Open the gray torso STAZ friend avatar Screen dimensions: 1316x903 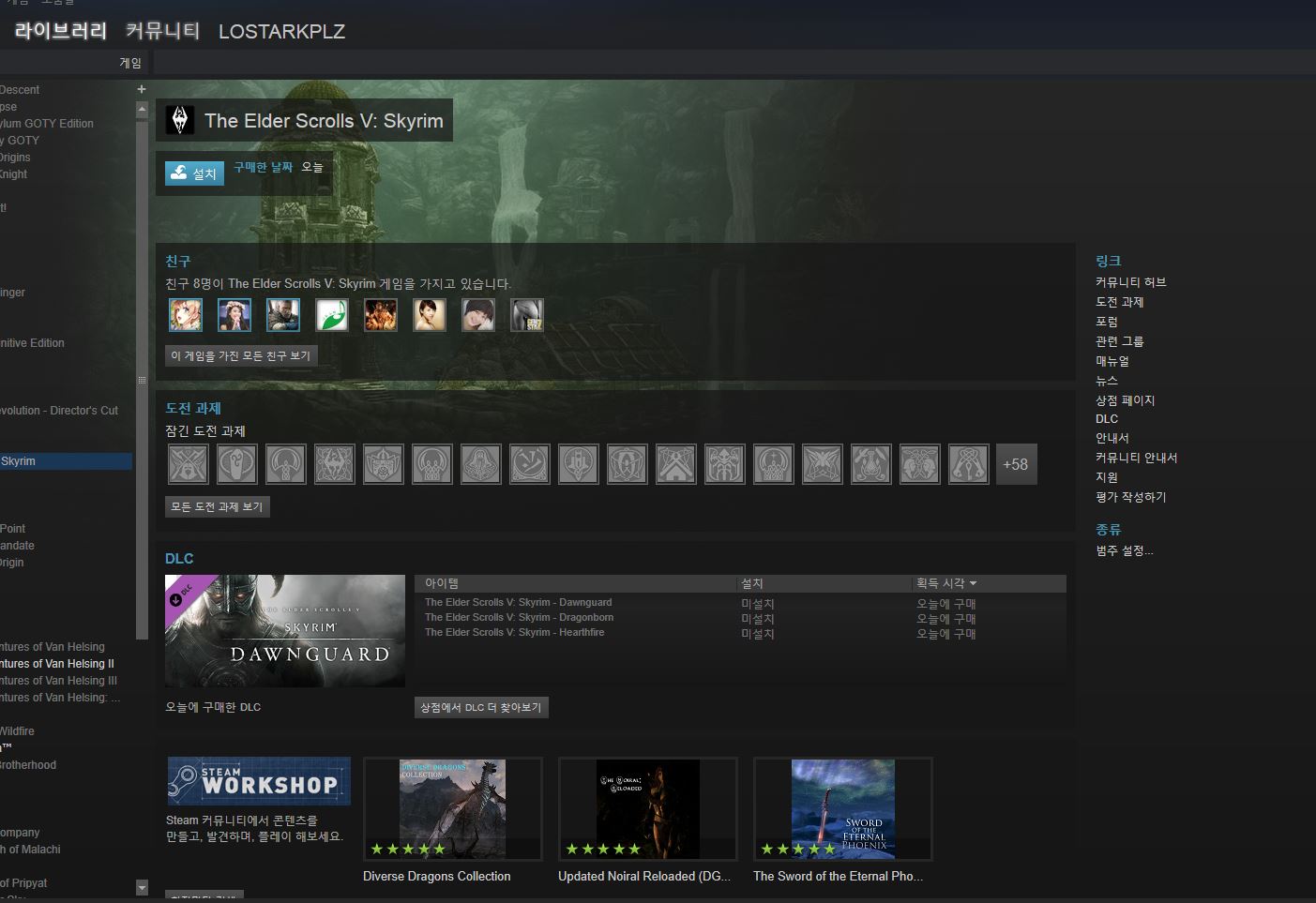(x=527, y=315)
